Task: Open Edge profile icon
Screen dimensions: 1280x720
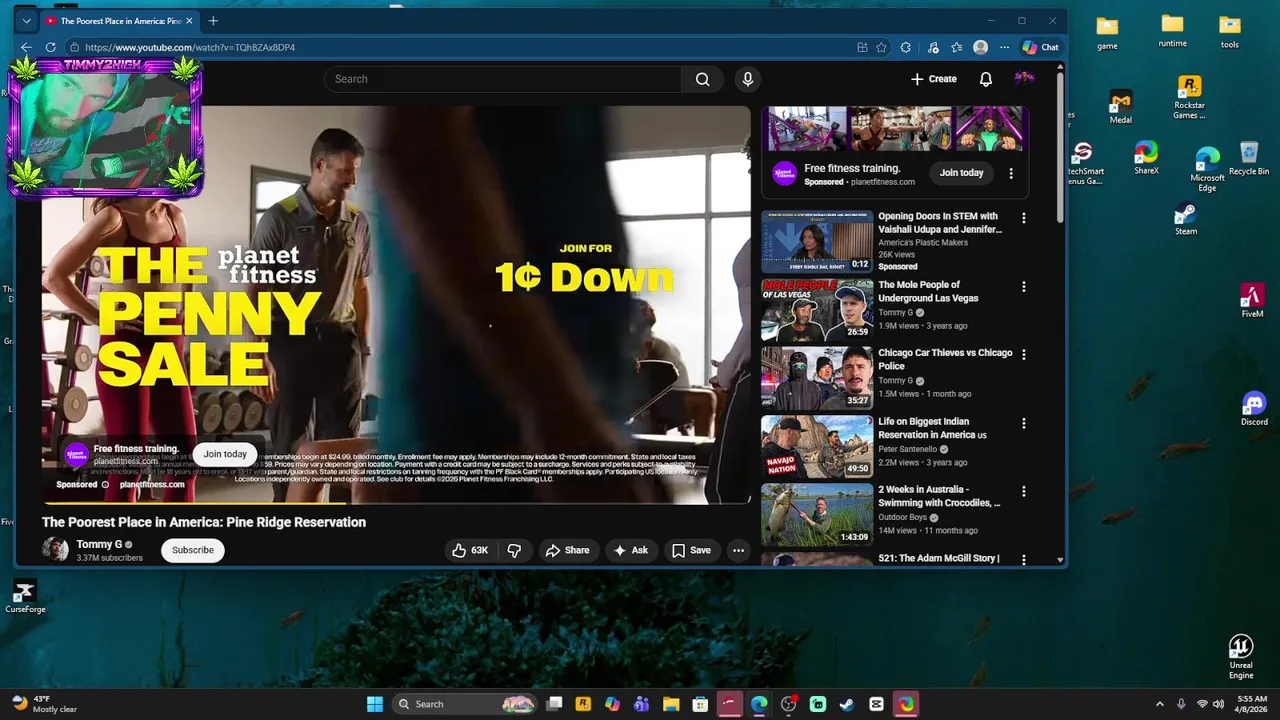Action: pos(981,47)
